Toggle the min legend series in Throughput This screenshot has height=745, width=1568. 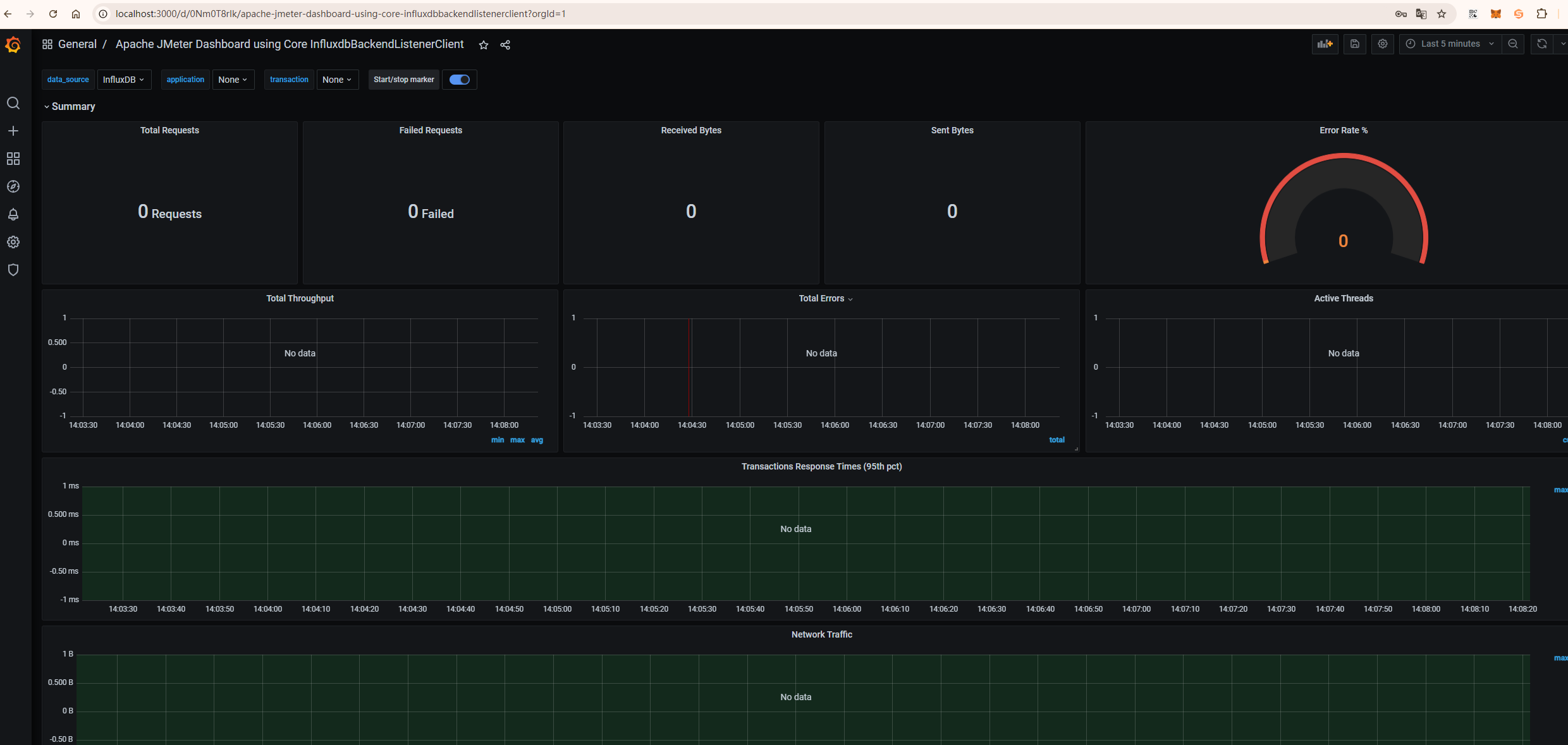click(x=498, y=440)
